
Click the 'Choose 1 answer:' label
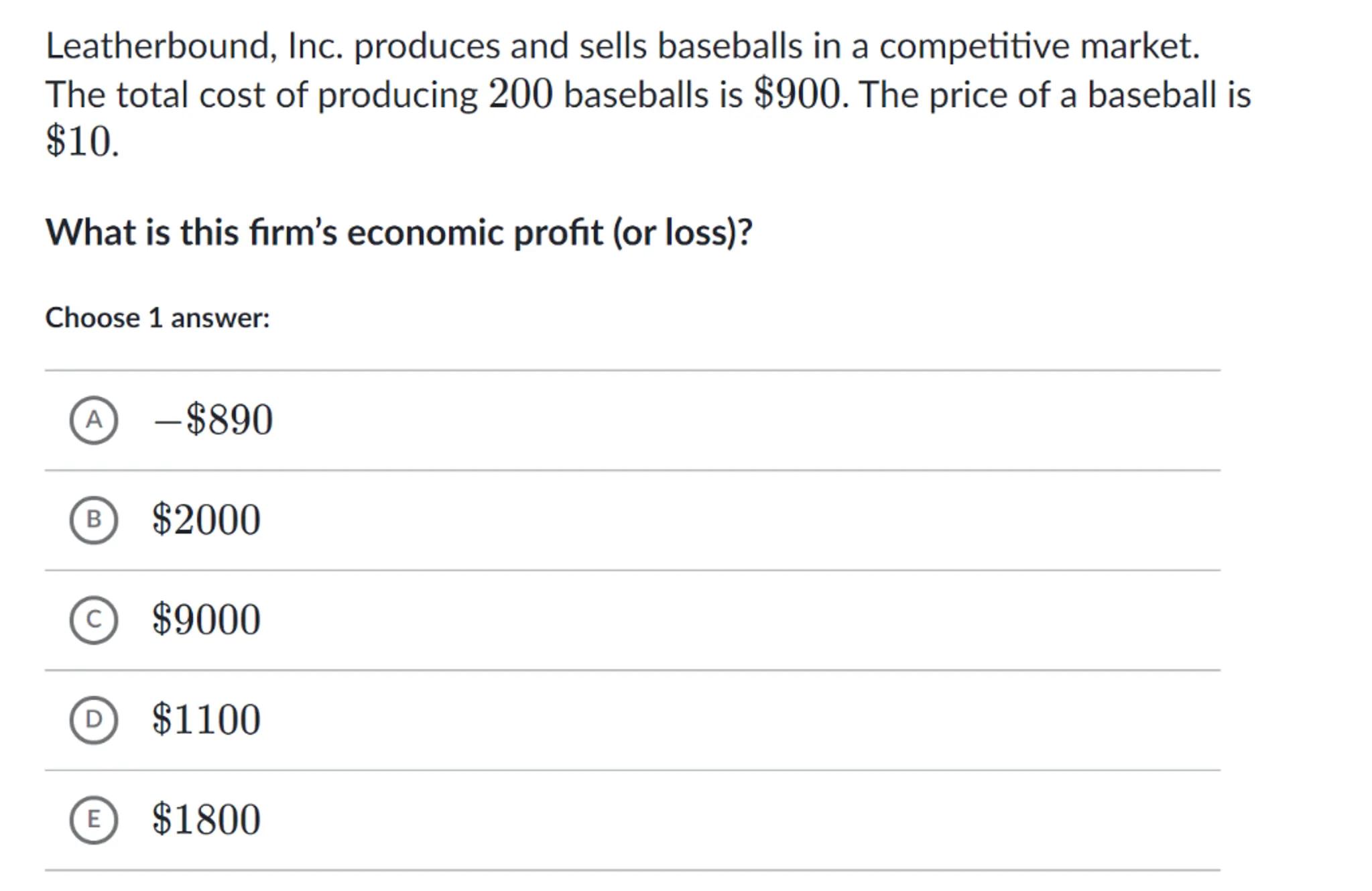tap(158, 318)
